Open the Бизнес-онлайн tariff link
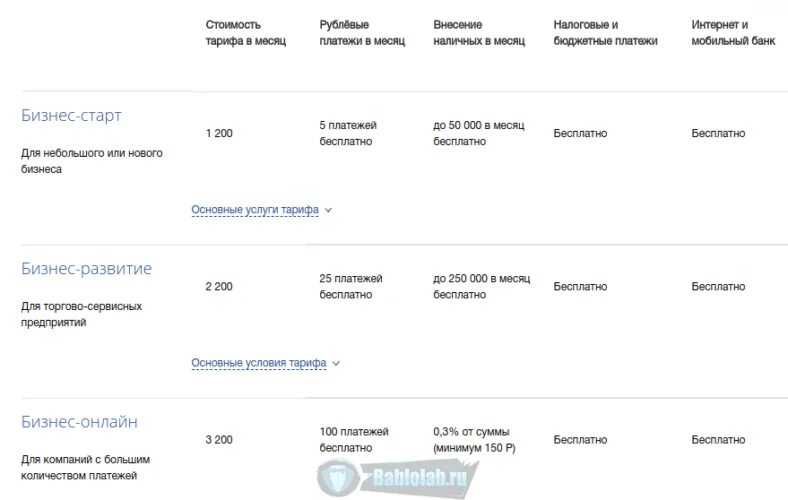This screenshot has width=788, height=500. [x=79, y=422]
